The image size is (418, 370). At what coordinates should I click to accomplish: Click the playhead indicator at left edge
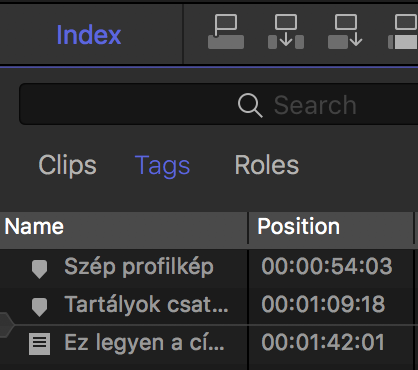(x=7, y=325)
